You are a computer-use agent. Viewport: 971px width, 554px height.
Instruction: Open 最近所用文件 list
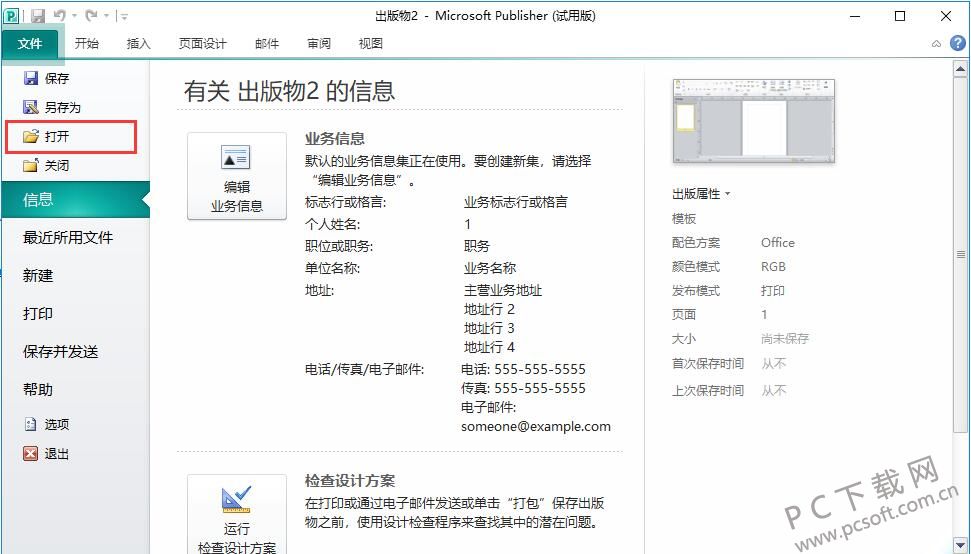pyautogui.click(x=68, y=238)
